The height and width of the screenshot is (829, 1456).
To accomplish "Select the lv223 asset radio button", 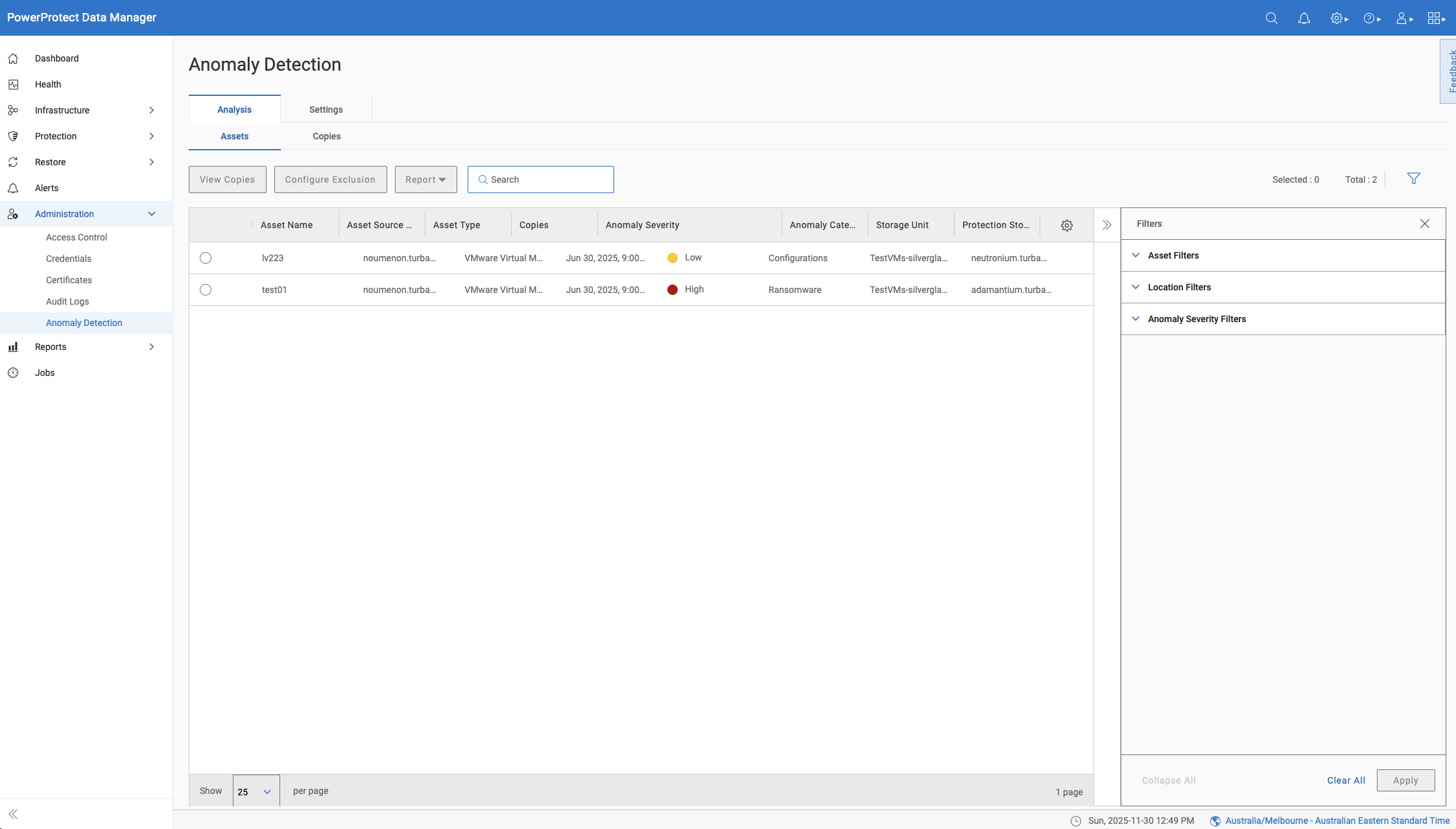I will (206, 258).
